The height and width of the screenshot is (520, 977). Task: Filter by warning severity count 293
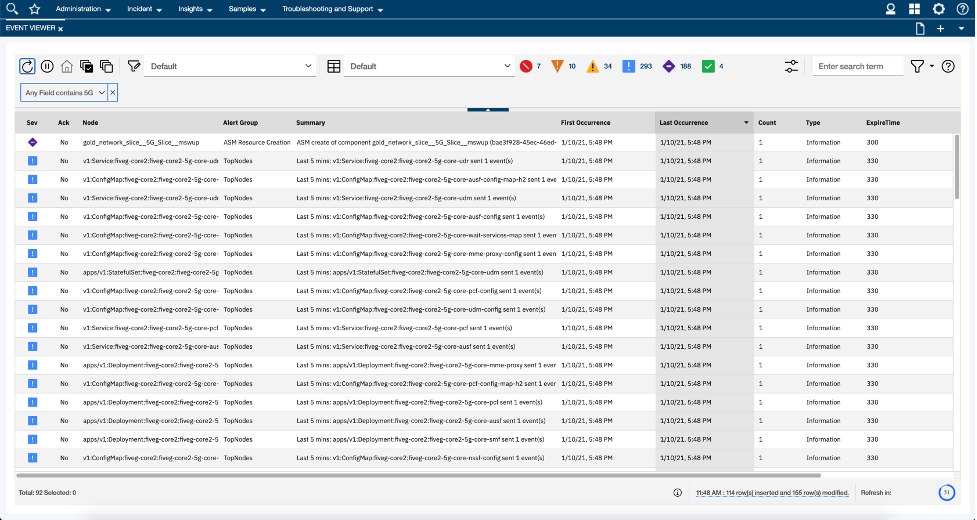(x=637, y=66)
